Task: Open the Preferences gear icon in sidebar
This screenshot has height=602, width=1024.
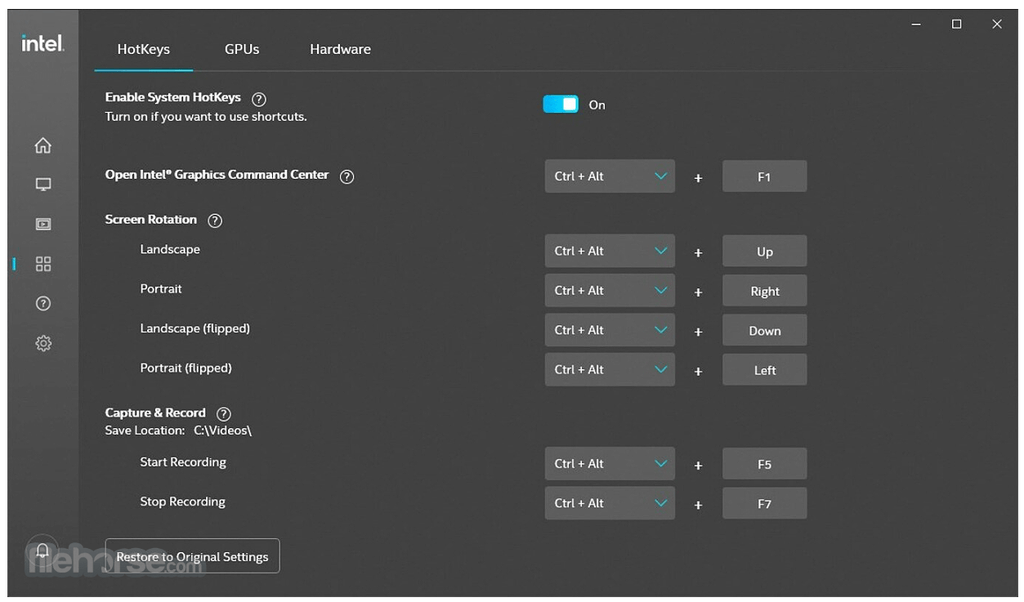Action: click(43, 343)
